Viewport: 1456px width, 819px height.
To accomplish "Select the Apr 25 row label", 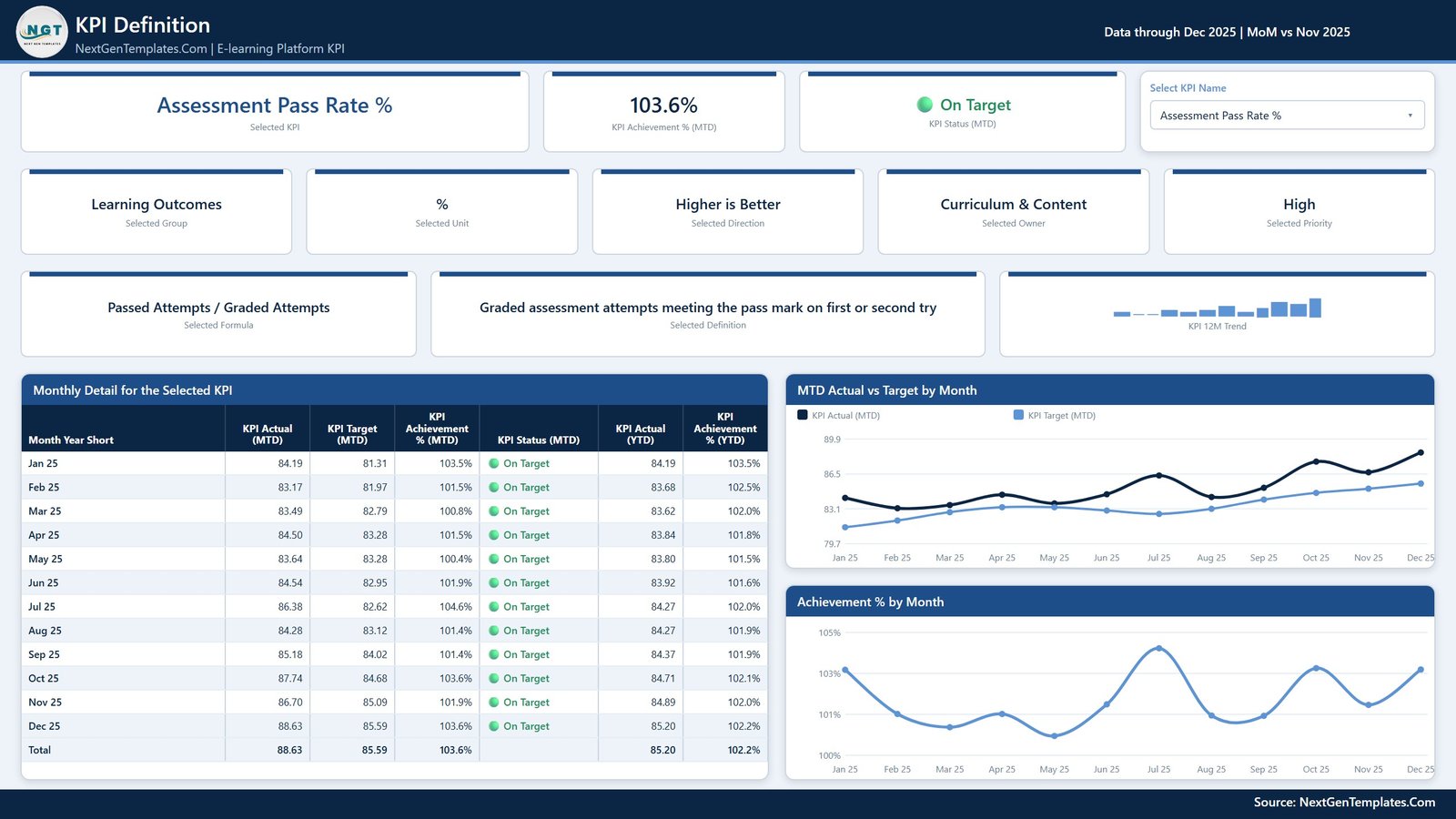I will pos(44,535).
